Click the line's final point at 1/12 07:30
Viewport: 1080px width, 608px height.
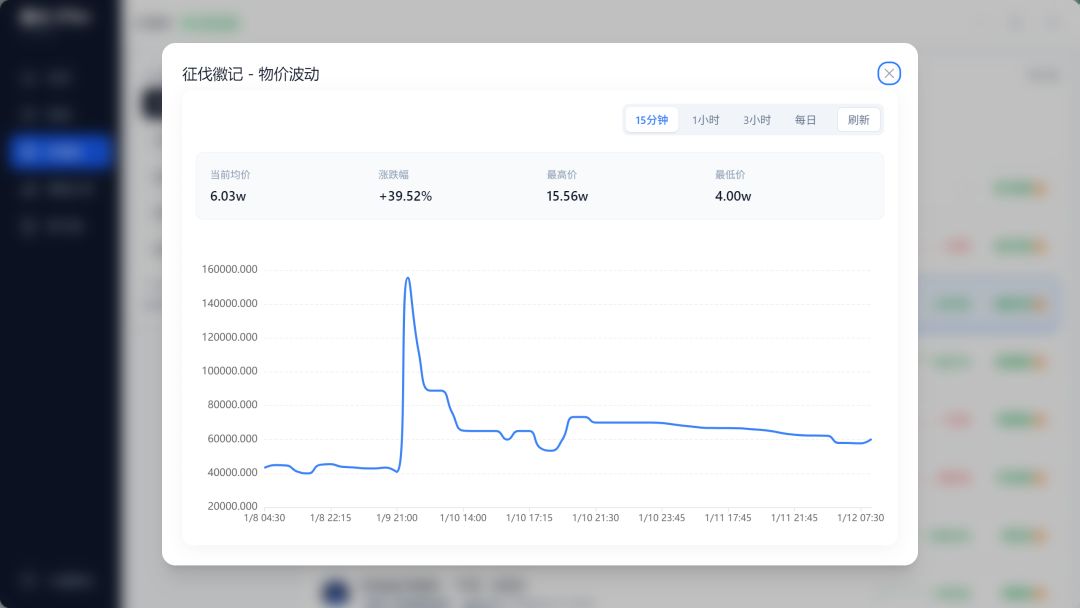pos(870,439)
